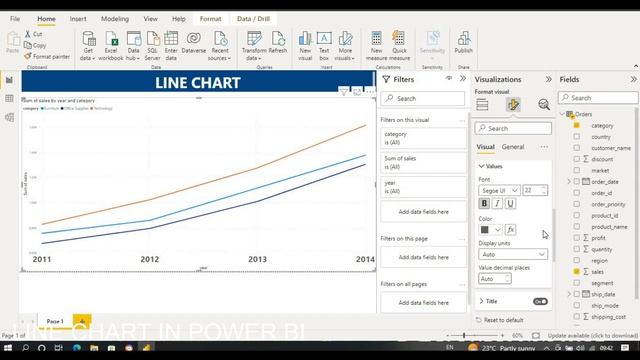
Task: Switch to the Insert ribbon tab
Action: point(78,19)
